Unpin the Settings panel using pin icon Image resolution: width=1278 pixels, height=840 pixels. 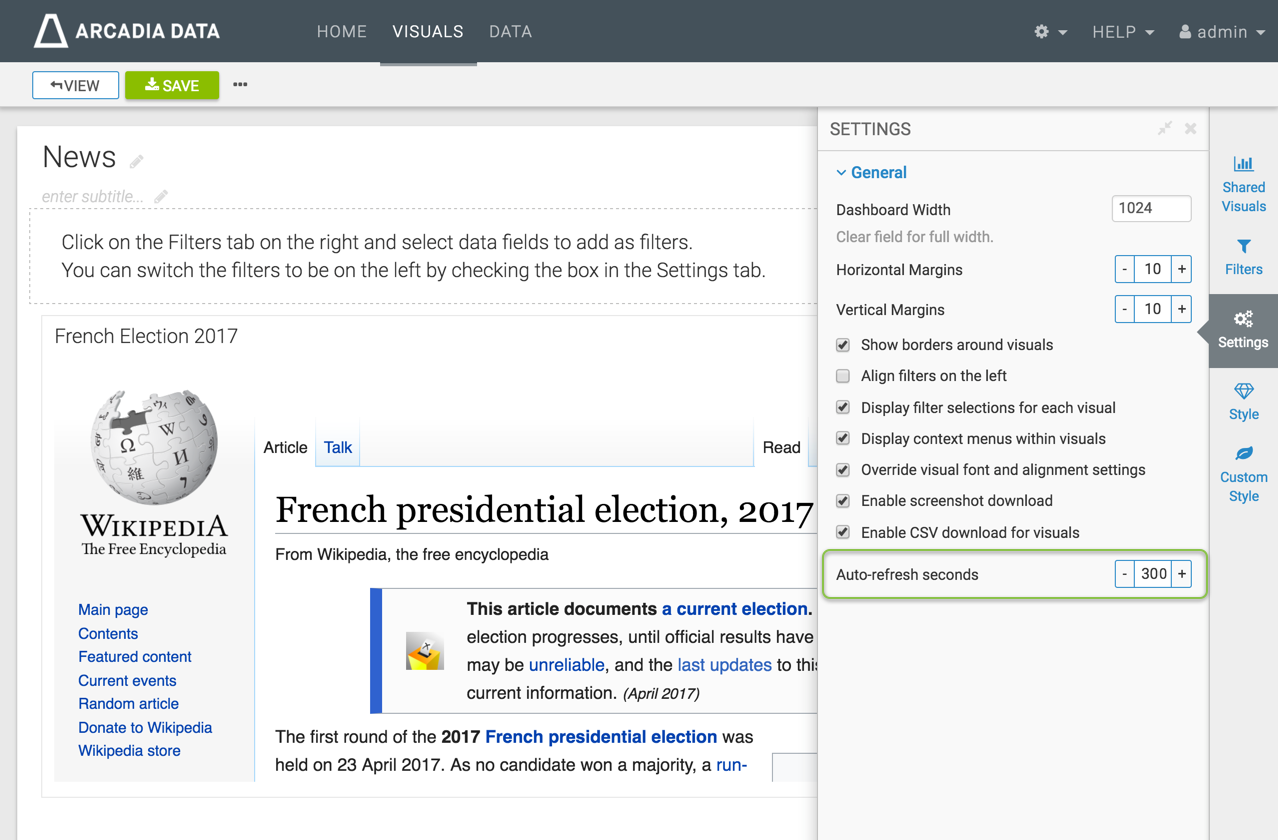click(x=1165, y=129)
